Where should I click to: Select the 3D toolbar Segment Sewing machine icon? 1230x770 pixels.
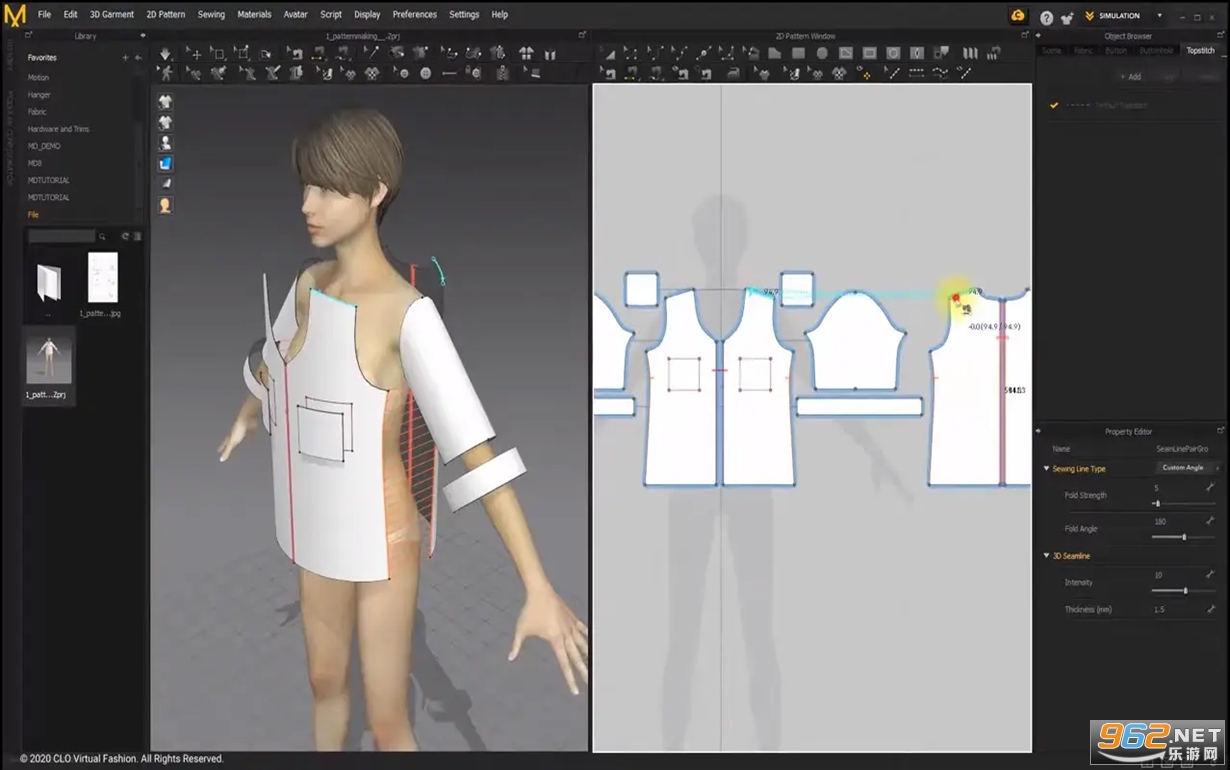(316, 54)
